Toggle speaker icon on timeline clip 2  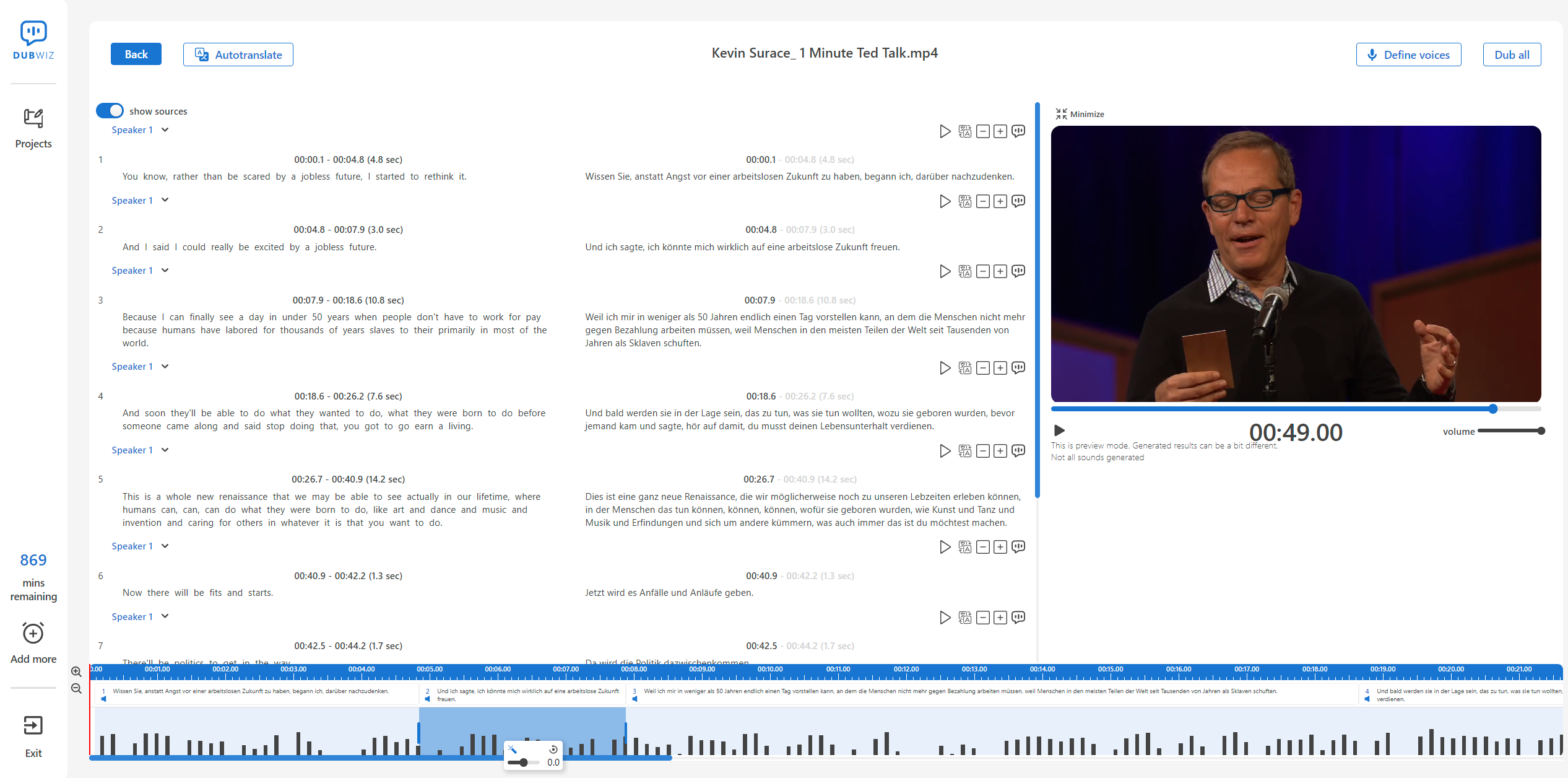pos(427,699)
